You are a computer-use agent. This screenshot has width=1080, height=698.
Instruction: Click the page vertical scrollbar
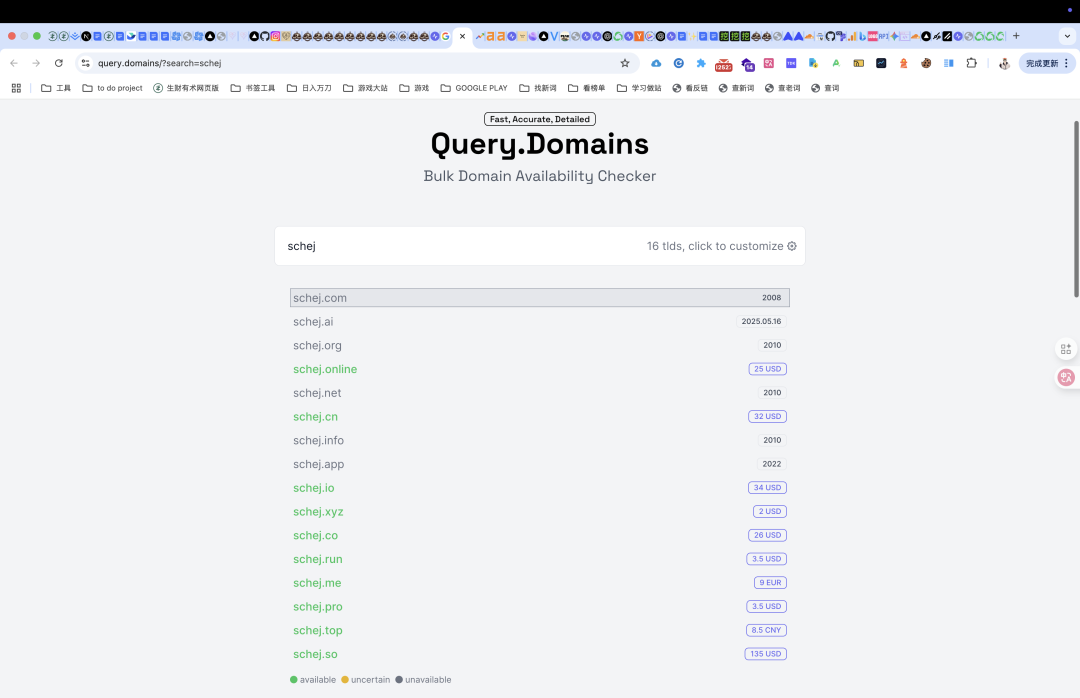point(1076,209)
